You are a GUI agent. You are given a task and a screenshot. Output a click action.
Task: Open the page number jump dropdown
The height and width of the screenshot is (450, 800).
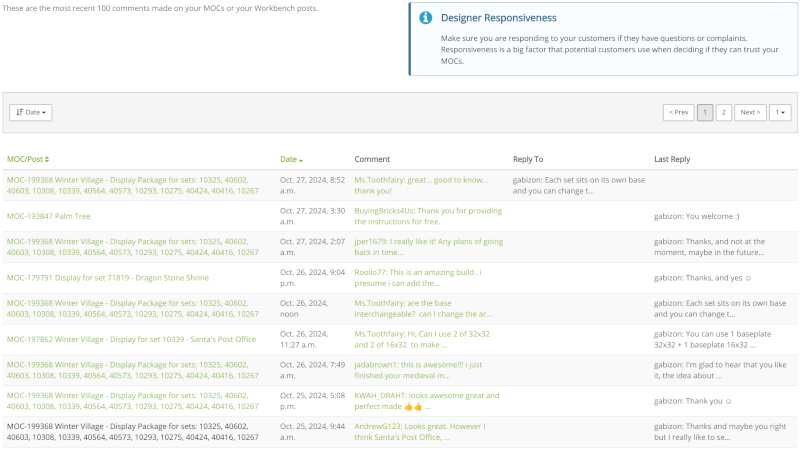click(779, 112)
